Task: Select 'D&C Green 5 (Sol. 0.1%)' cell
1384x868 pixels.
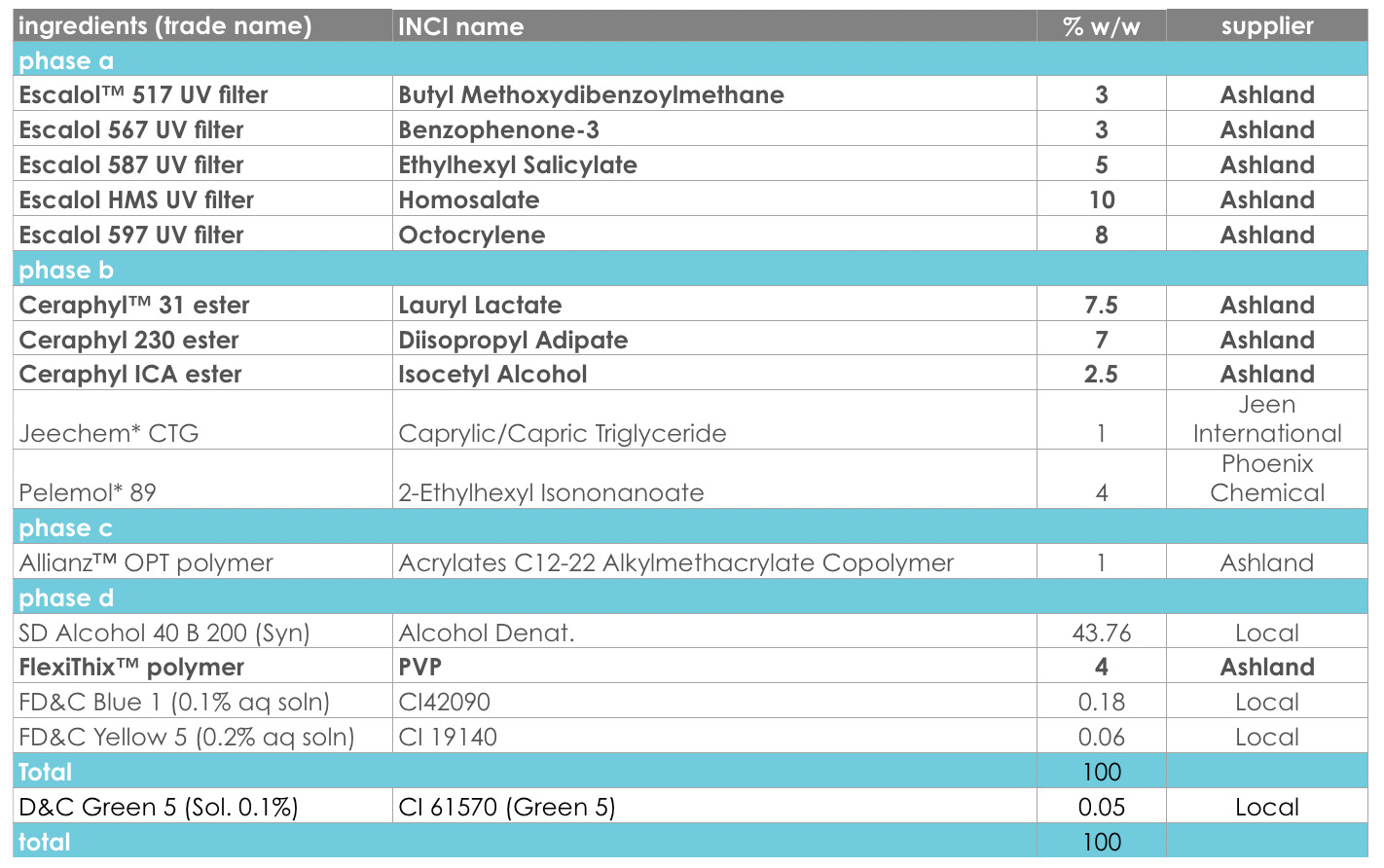Action: (x=202, y=807)
